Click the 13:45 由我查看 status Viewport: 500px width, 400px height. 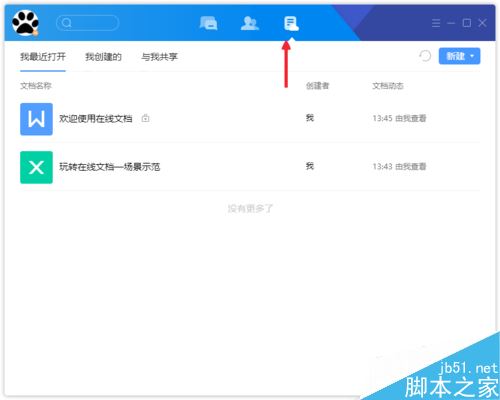(x=399, y=118)
